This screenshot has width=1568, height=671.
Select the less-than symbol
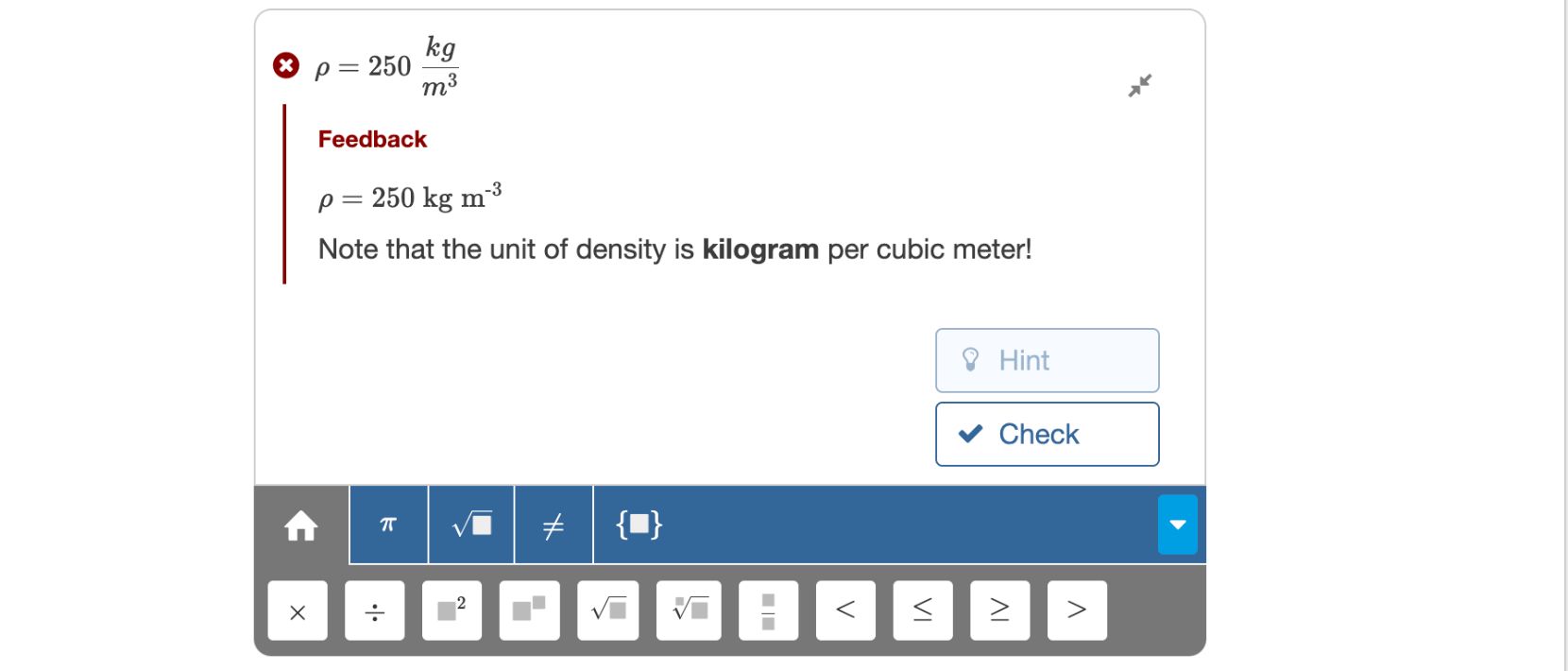pyautogui.click(x=845, y=611)
